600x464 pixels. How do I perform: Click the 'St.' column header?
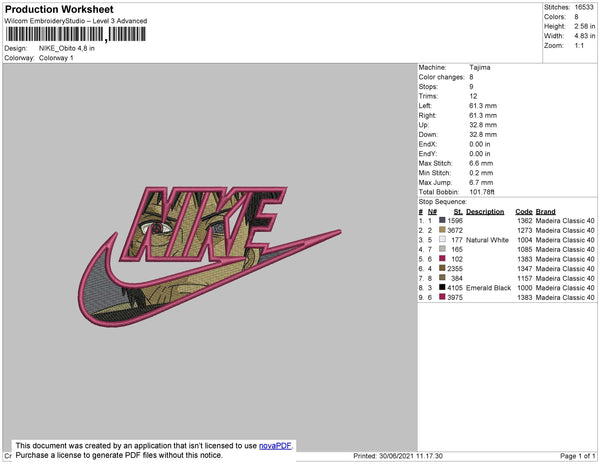pos(458,212)
